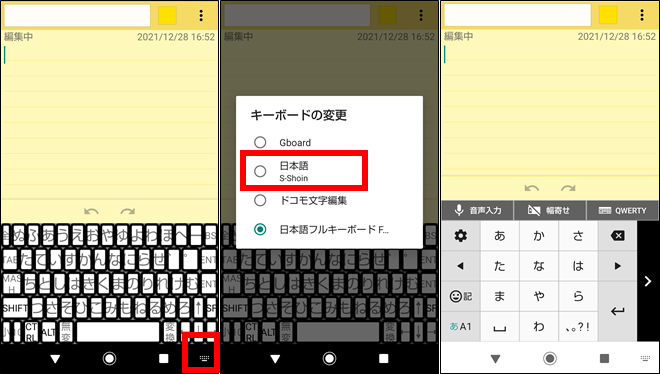Tap the punctuation 、。?! key on S-Shoin keyboard
The width and height of the screenshot is (660, 374).
(578, 327)
